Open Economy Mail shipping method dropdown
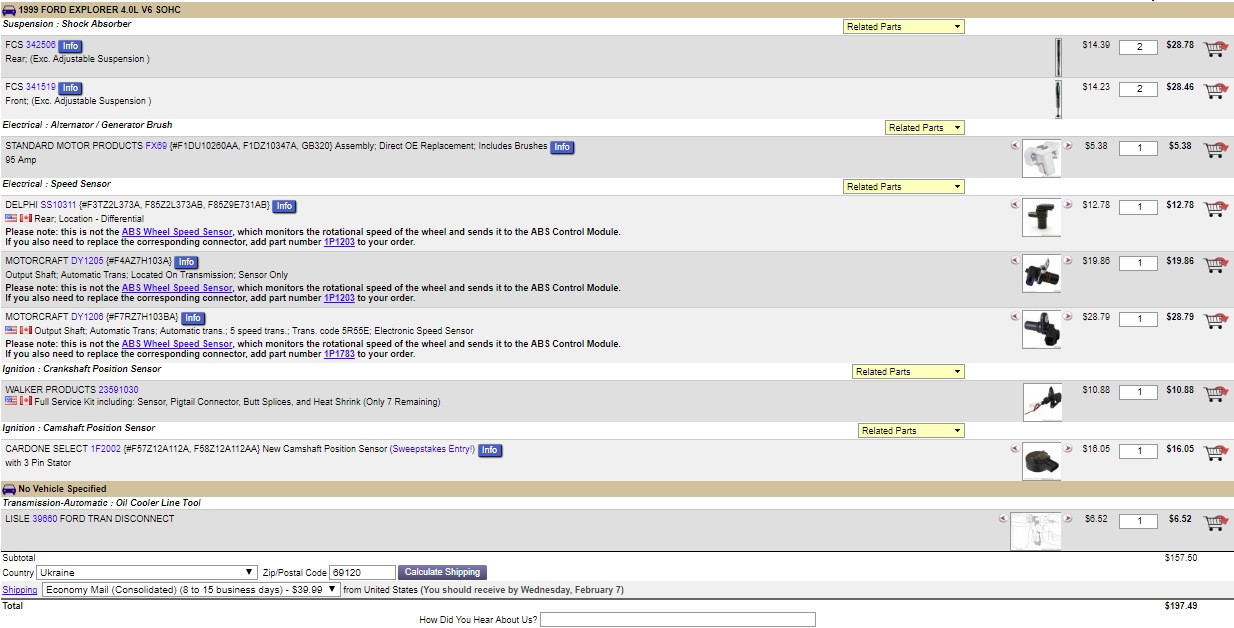The image size is (1234, 628). pos(190,590)
